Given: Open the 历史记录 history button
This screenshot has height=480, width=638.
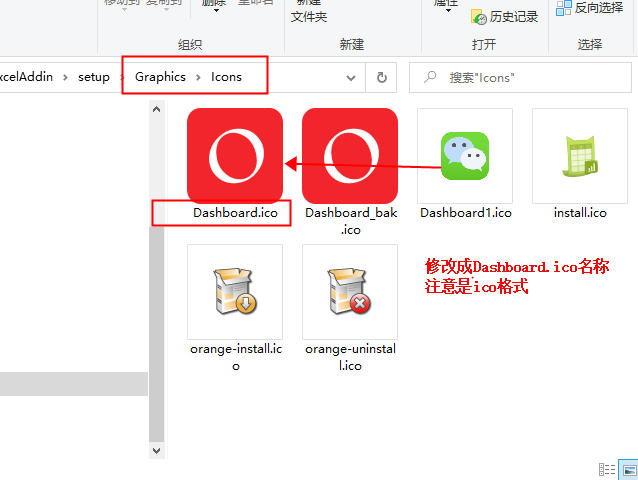Looking at the screenshot, I should point(505,17).
